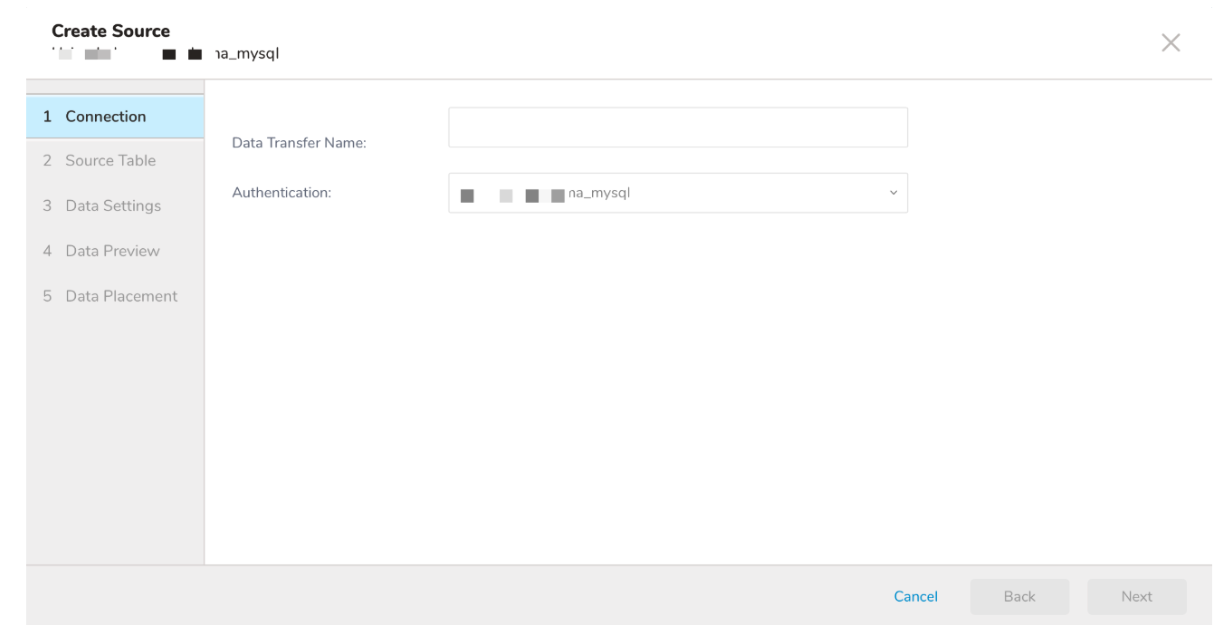Select the Connection step
Image resolution: width=1230 pixels, height=644 pixels.
coord(106,116)
